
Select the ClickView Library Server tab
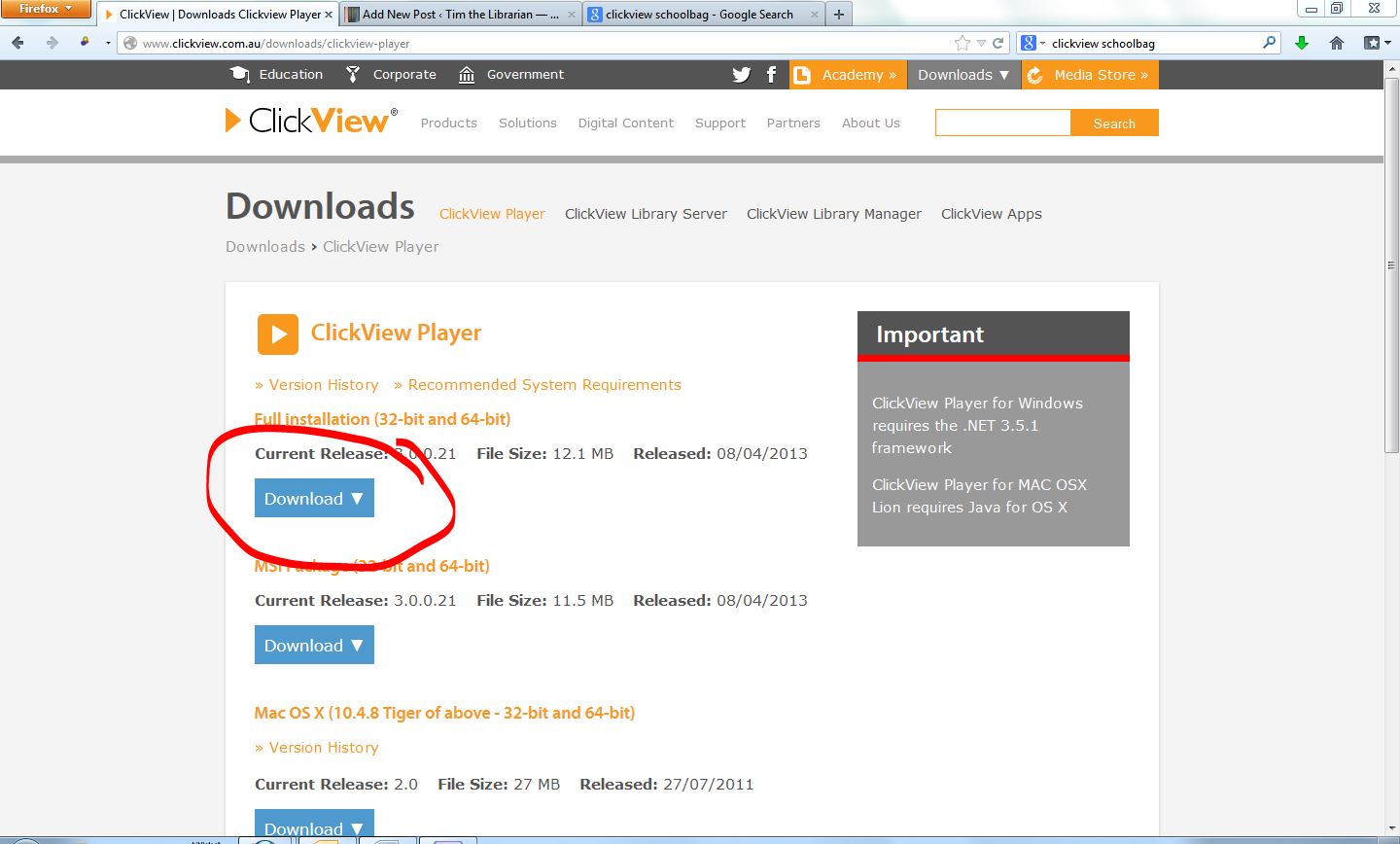click(x=646, y=214)
